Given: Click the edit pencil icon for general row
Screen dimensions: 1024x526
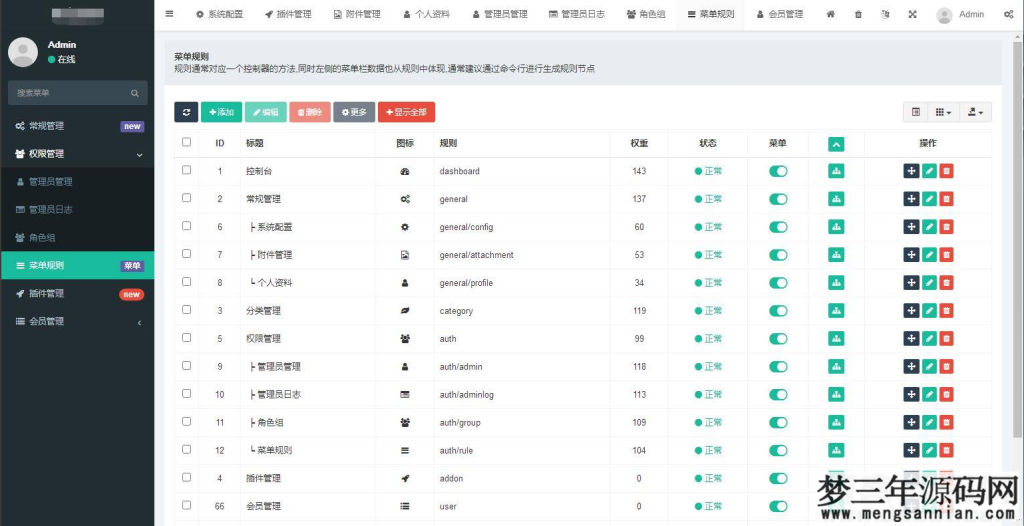Looking at the screenshot, I should click(929, 199).
